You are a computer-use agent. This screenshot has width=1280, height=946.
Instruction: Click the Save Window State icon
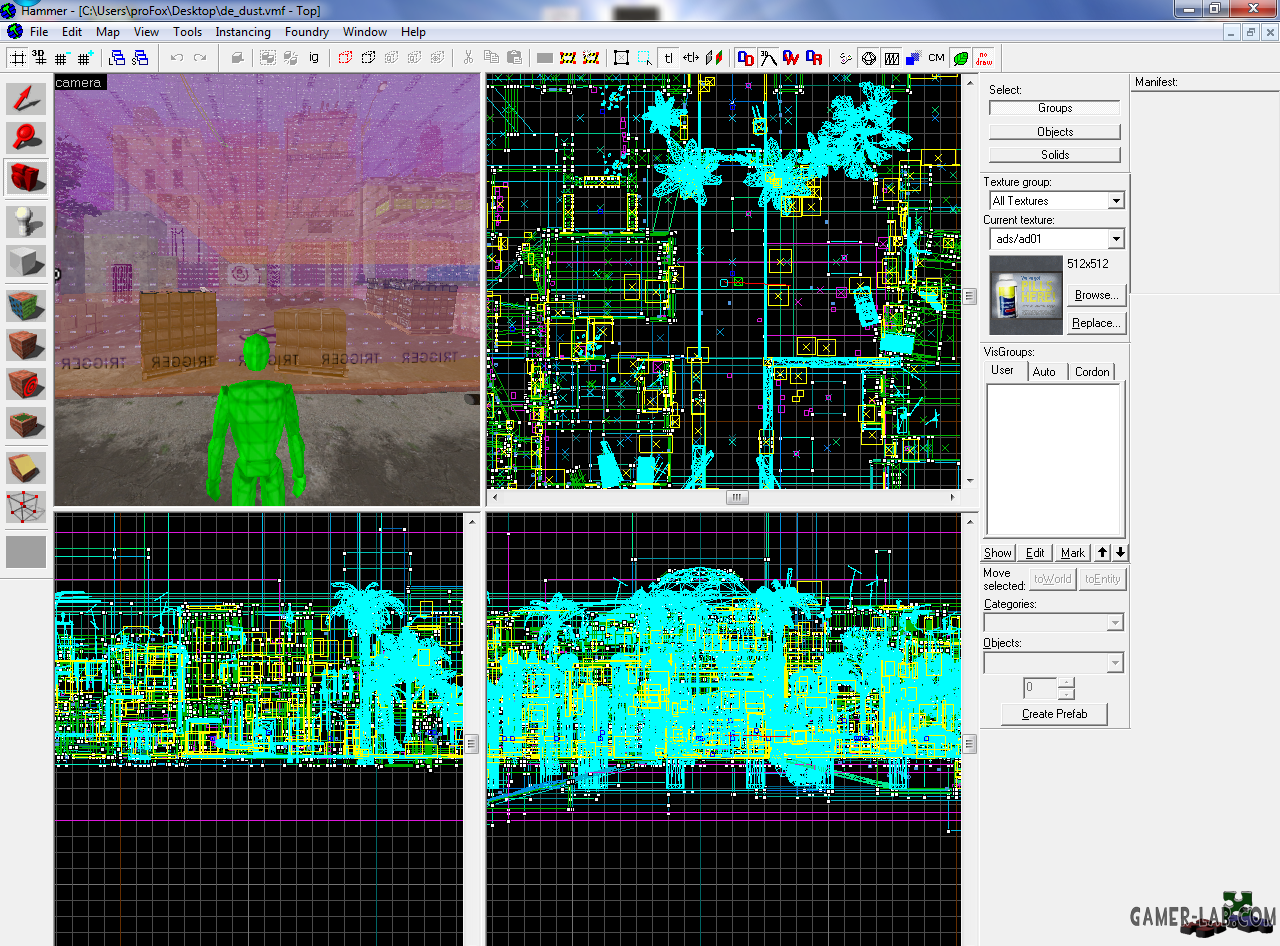(140, 58)
